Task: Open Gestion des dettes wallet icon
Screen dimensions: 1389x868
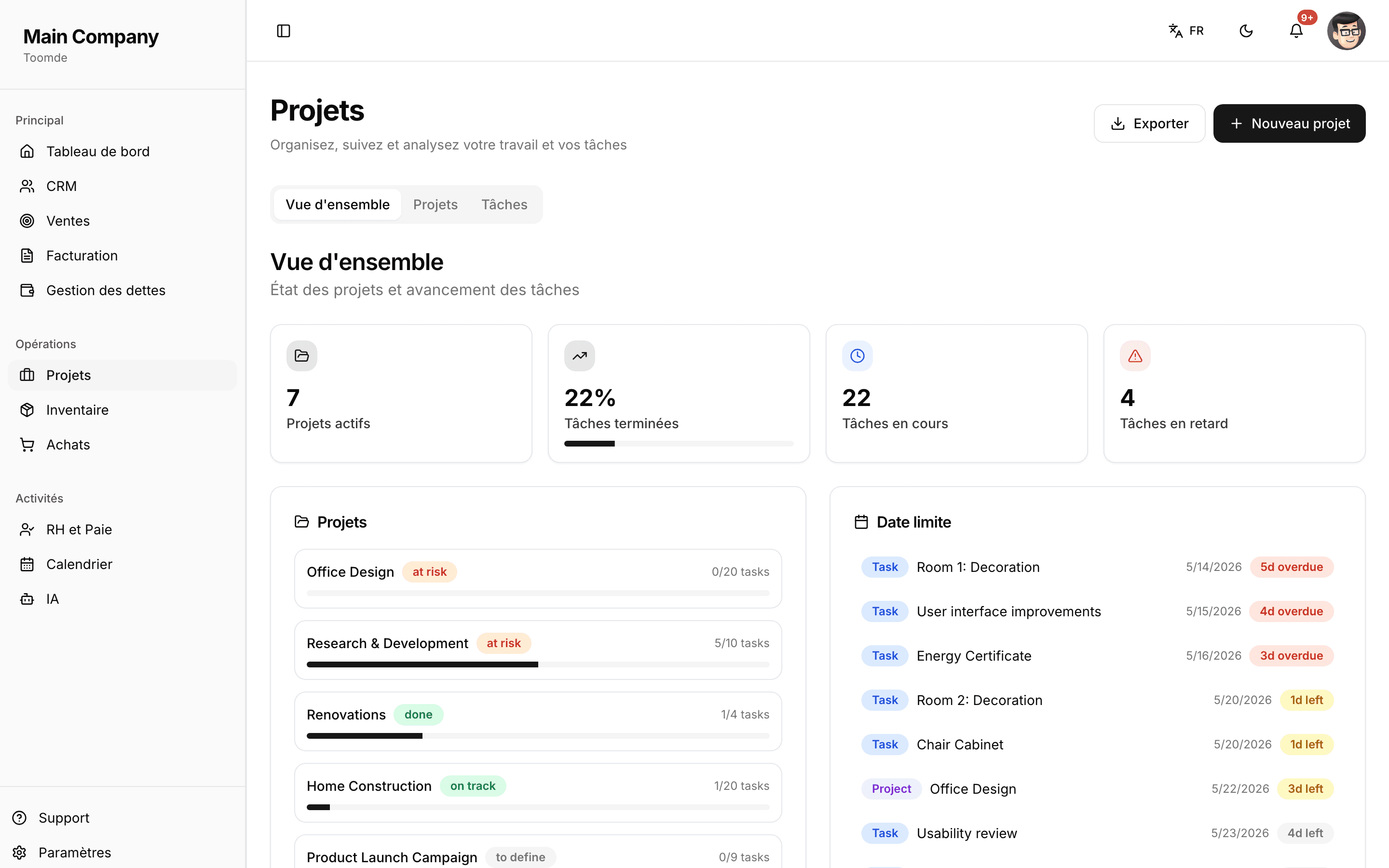Action: tap(27, 290)
